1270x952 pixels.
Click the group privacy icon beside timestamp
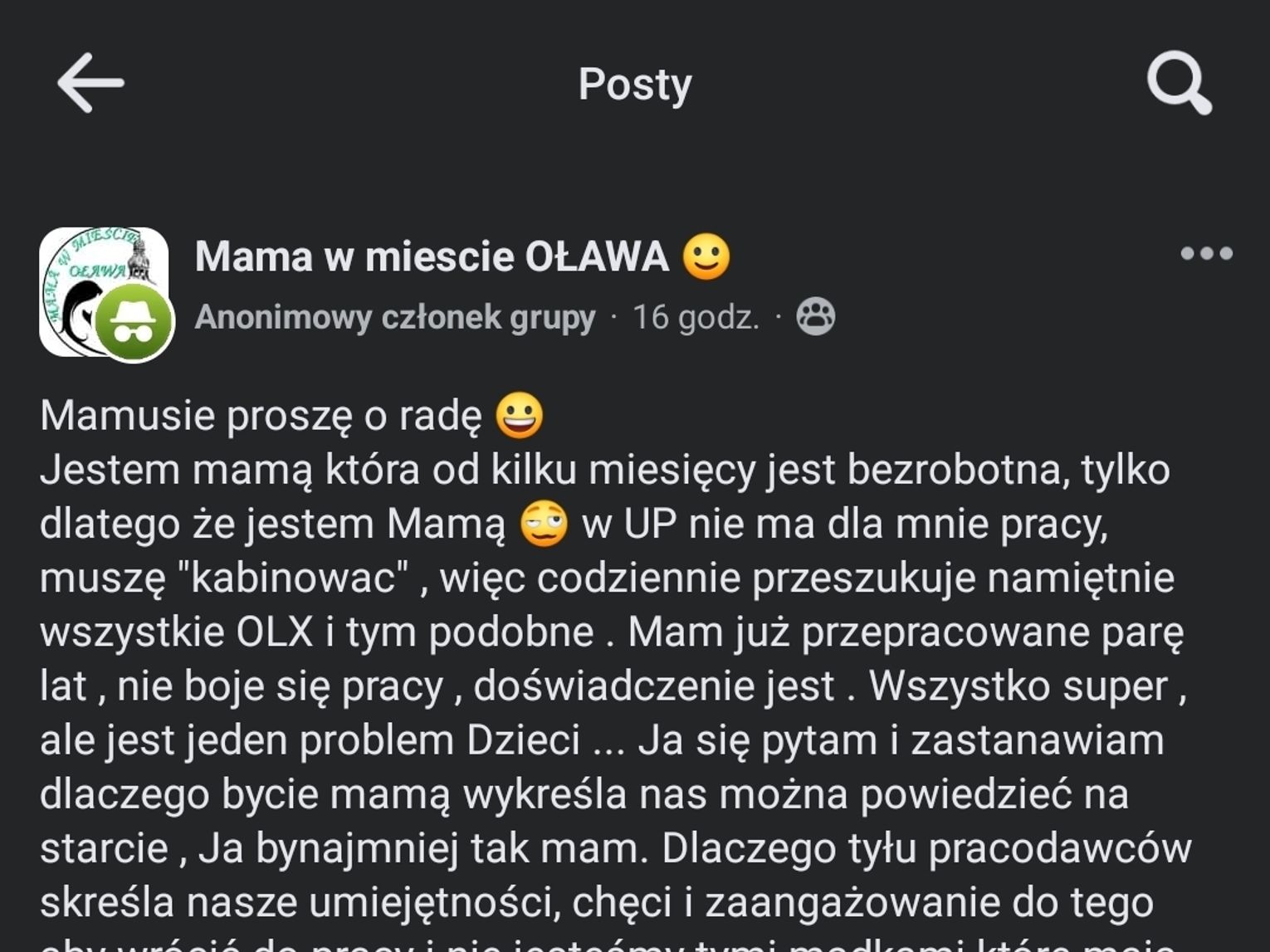(815, 317)
